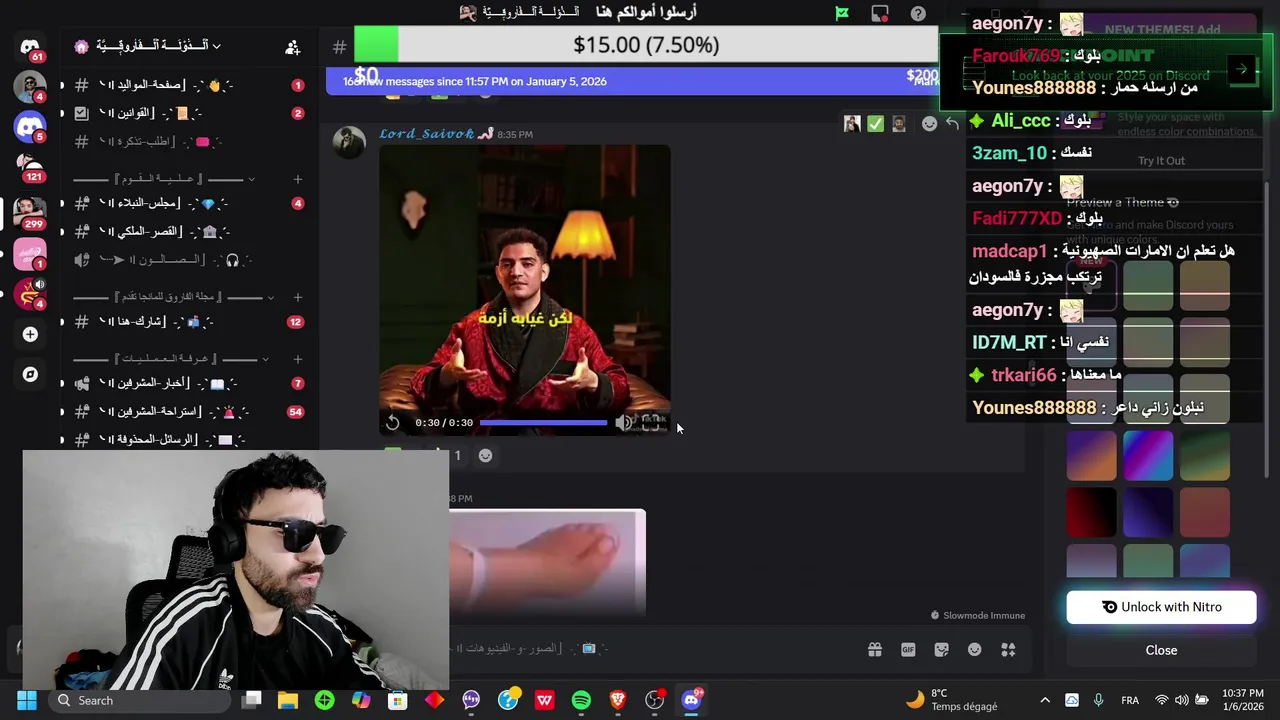Image resolution: width=1280 pixels, height=720 pixels.
Task: Collapse the غرفة العمليات category
Action: [x=170, y=359]
